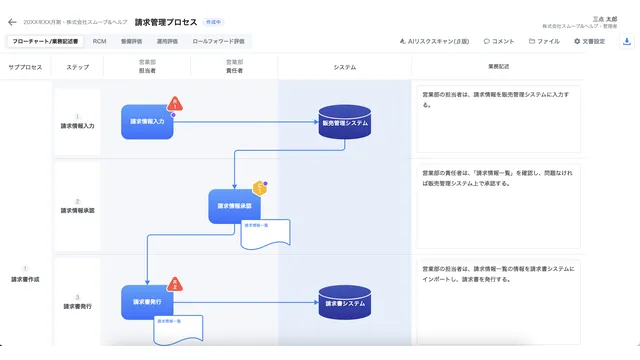
Task: Open AIリスクスキャン (β版)
Action: [x=434, y=41]
